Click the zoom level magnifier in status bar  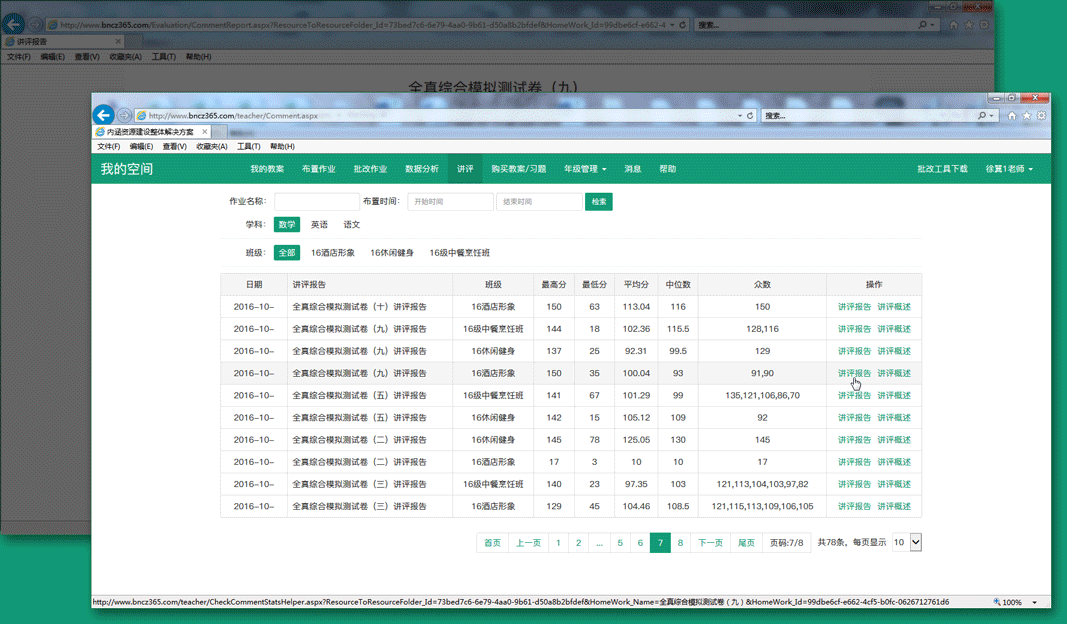(x=998, y=602)
